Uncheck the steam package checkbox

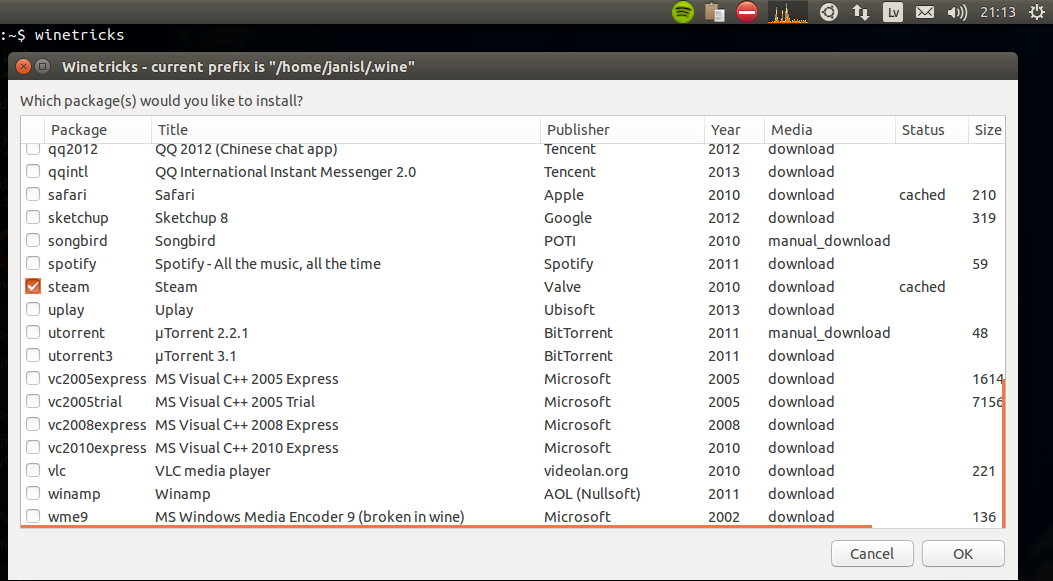(32, 287)
